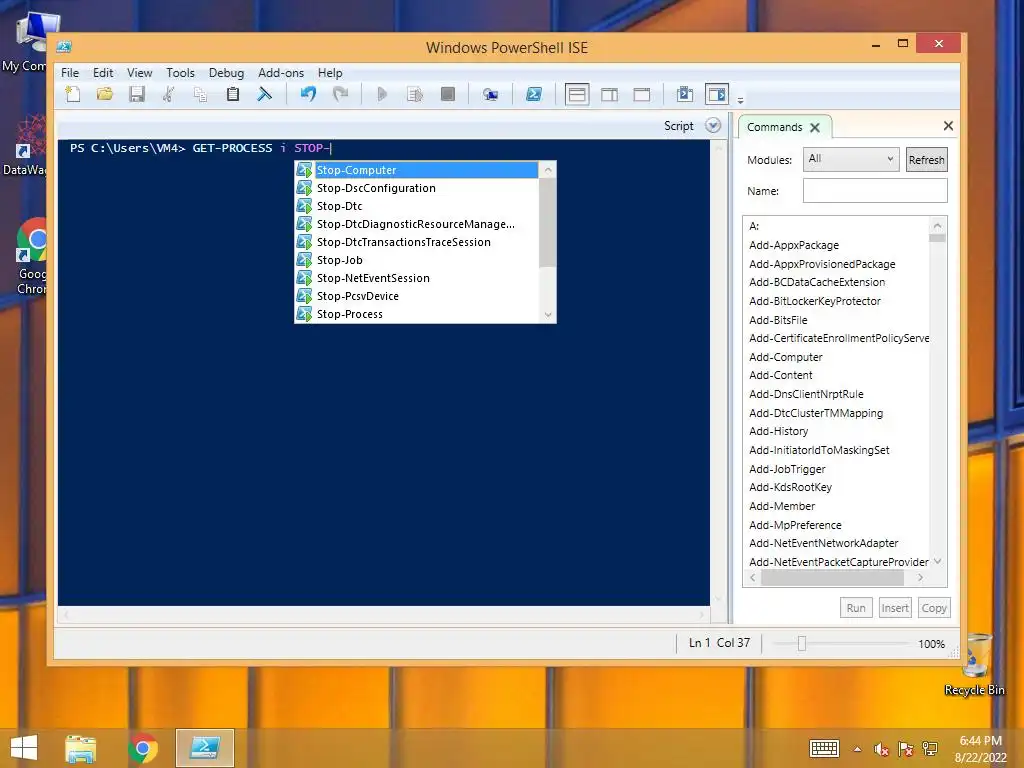Click the Paste clipboard icon
Screen dimensions: 1024x768
pyautogui.click(x=232, y=95)
